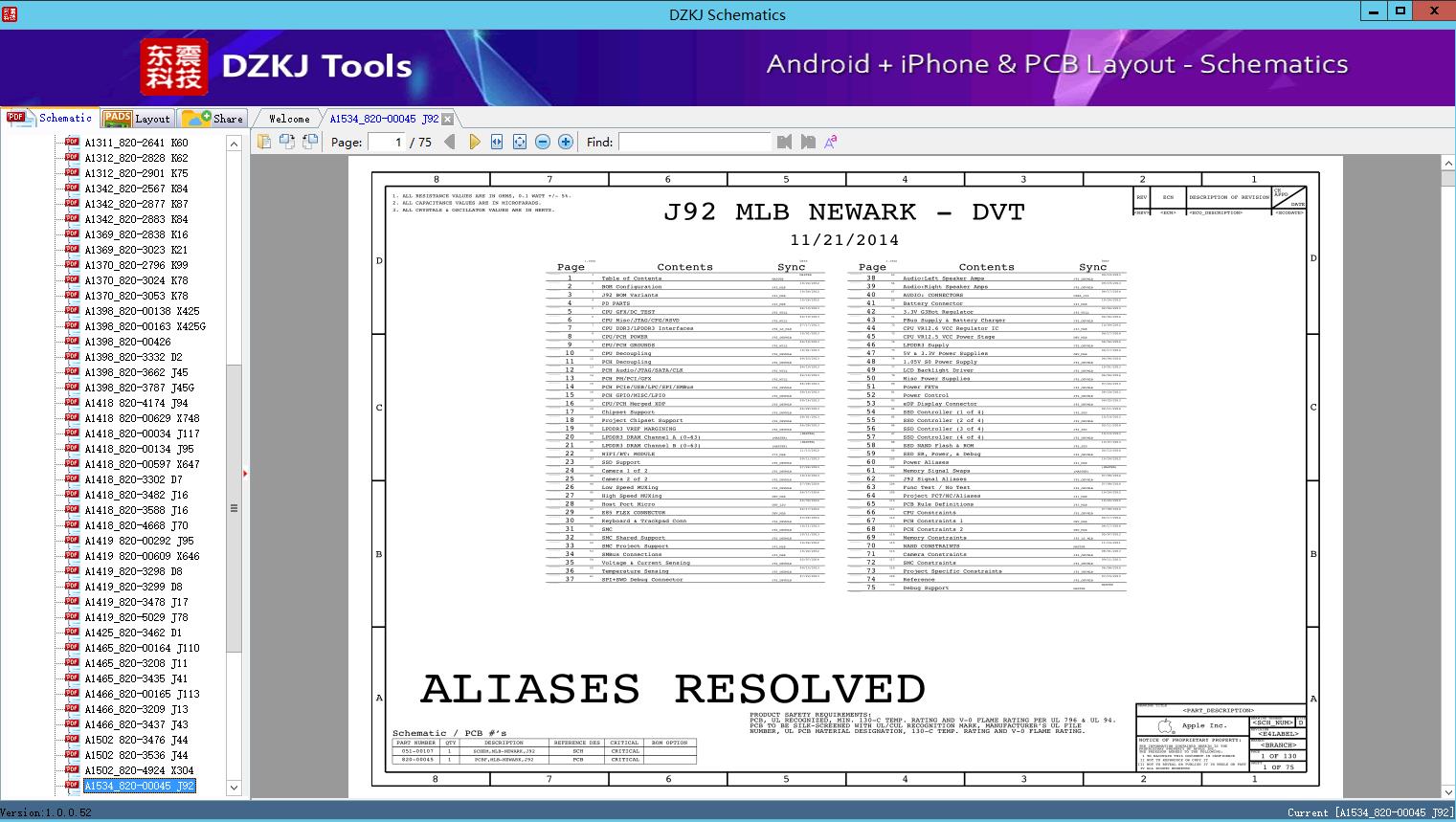The height and width of the screenshot is (822, 1456).
Task: Open A1312_820-2901 K75 schematic
Action: tap(136, 173)
